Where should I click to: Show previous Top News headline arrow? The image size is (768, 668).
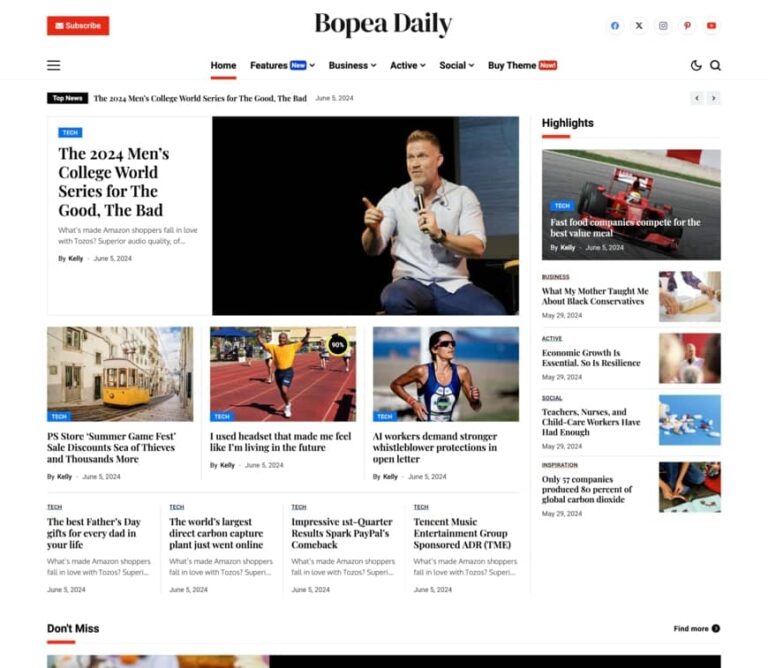(x=697, y=98)
